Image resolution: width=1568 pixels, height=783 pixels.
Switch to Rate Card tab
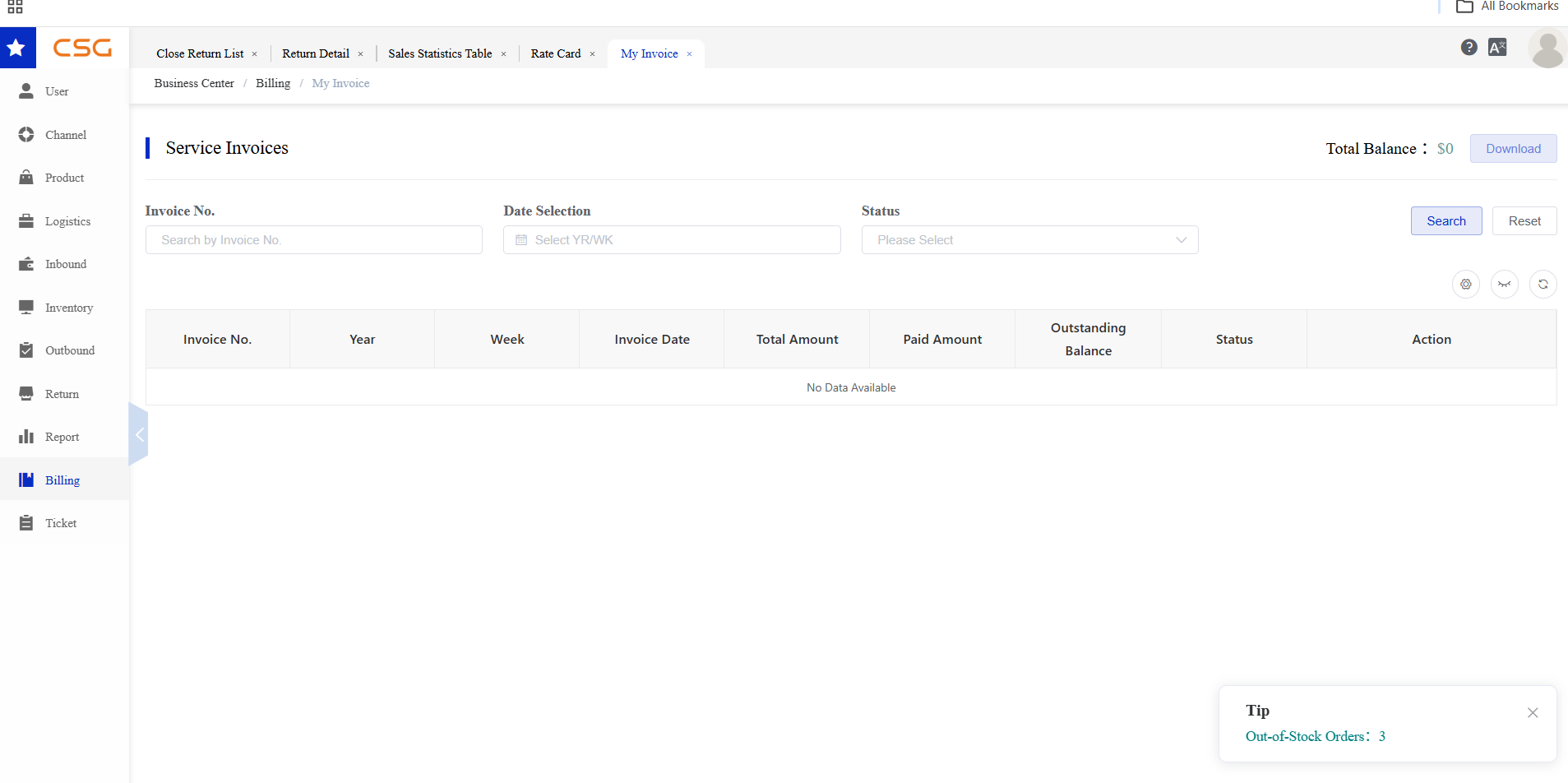click(556, 53)
